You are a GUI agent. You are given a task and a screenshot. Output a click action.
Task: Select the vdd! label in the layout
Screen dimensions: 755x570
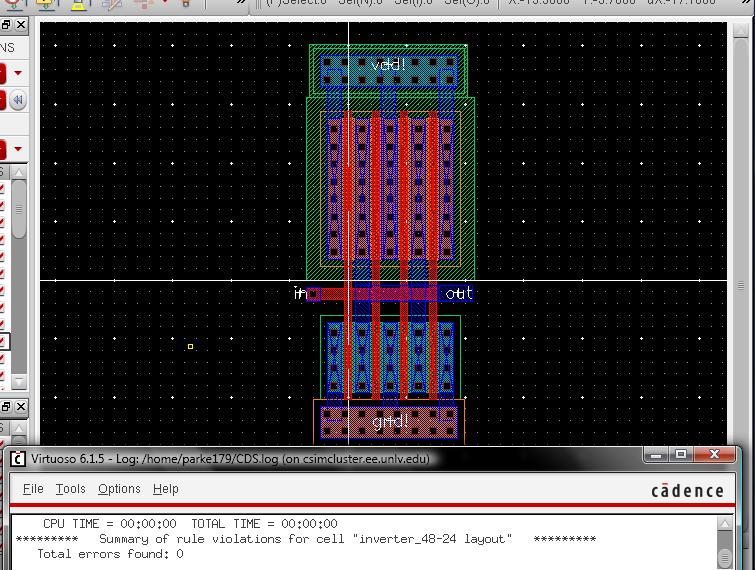(388, 66)
